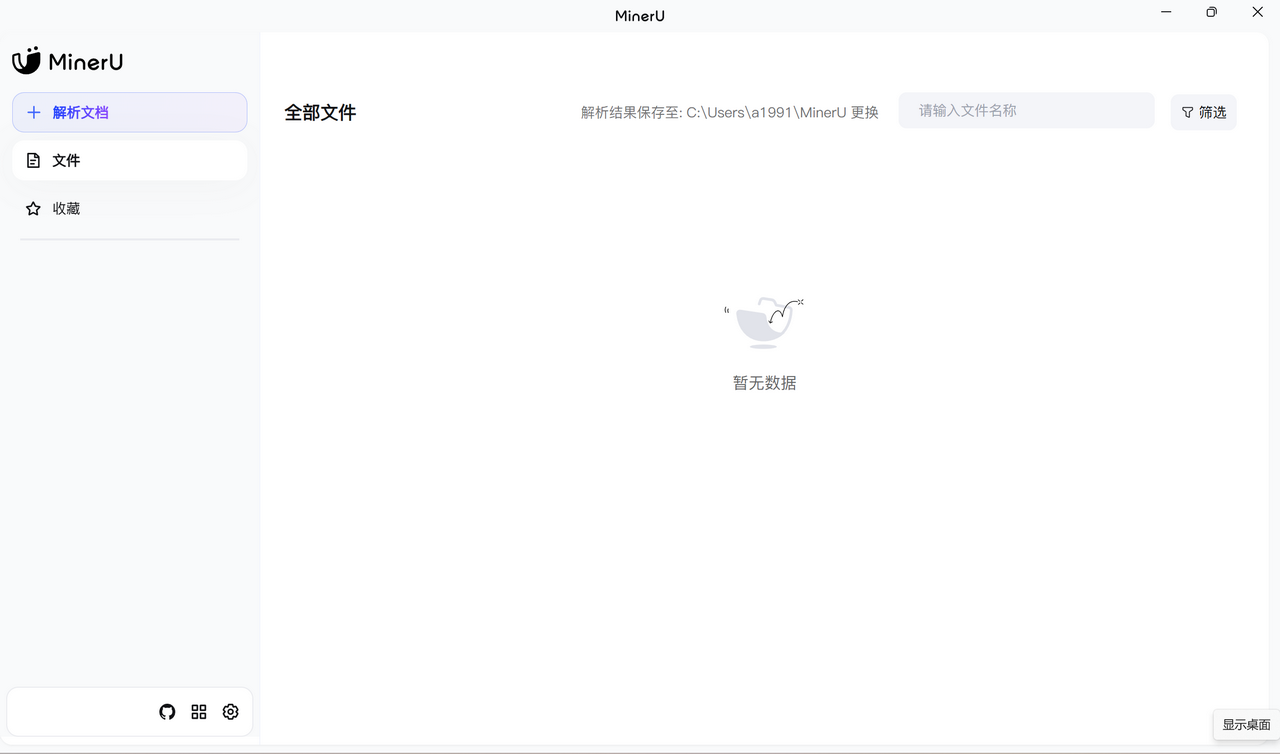This screenshot has width=1280, height=754.
Task: Click the star icon beside 收藏
Action: coord(33,208)
